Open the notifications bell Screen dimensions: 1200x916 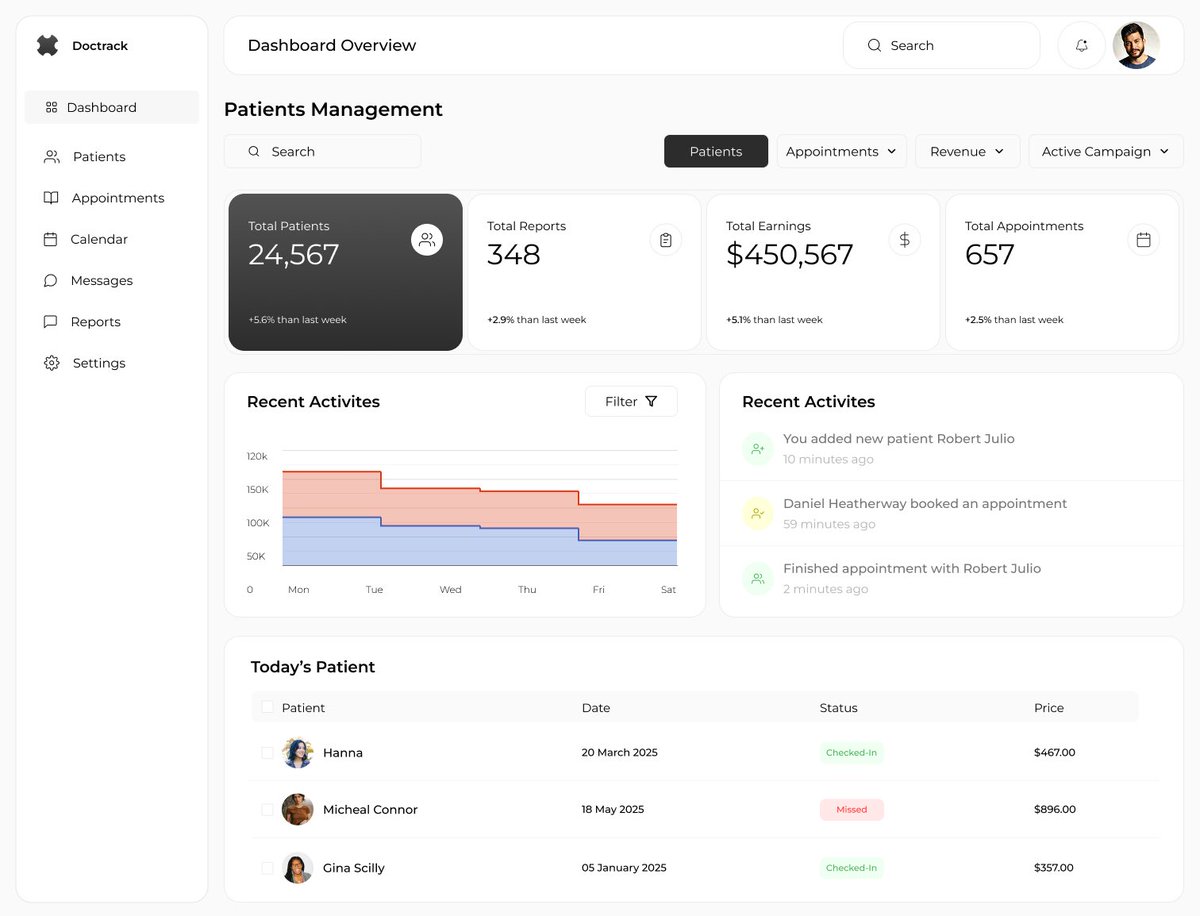(1081, 46)
